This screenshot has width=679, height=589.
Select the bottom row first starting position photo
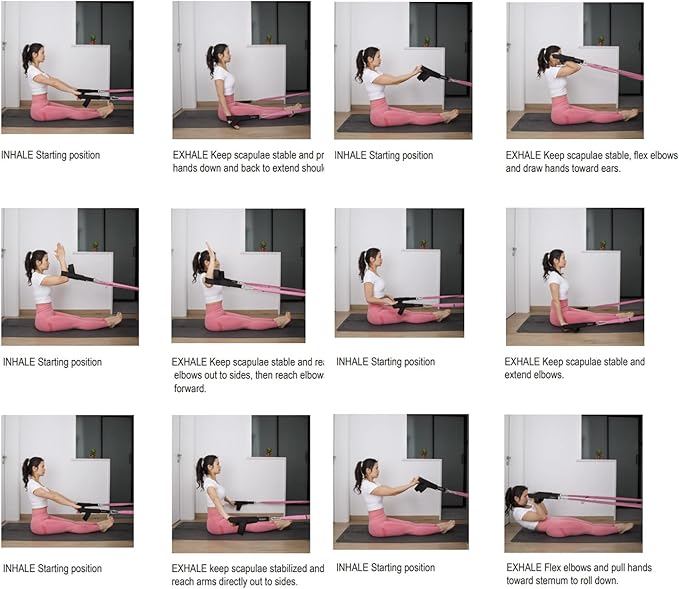pos(67,481)
